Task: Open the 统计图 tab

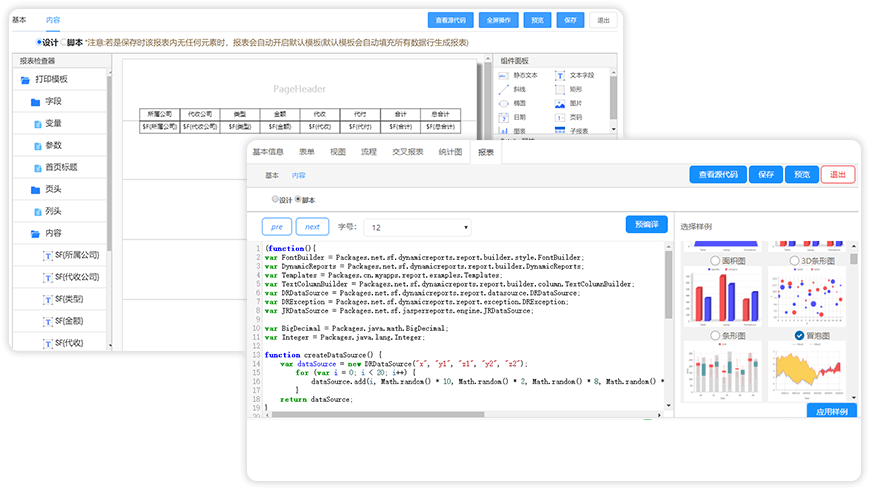Action: pyautogui.click(x=449, y=152)
